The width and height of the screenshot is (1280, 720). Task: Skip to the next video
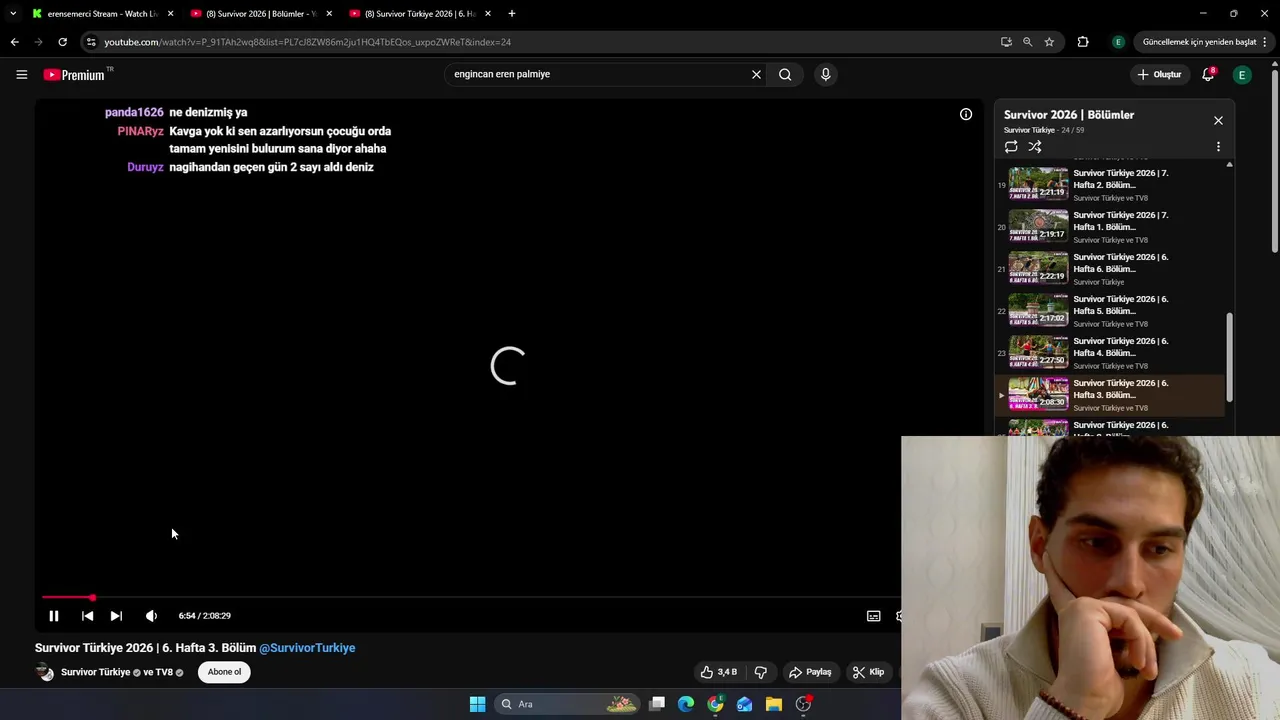pos(116,616)
